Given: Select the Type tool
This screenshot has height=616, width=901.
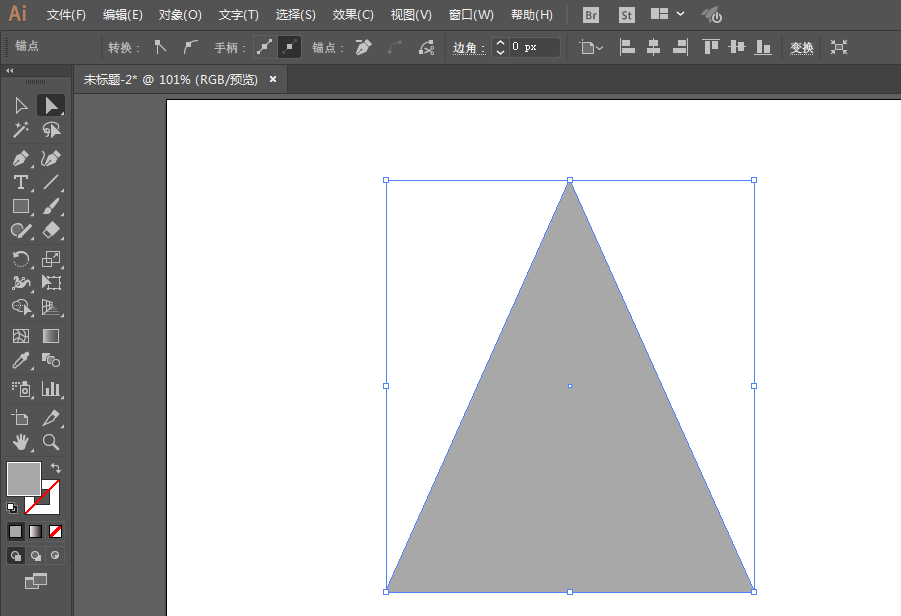Looking at the screenshot, I should pyautogui.click(x=20, y=182).
